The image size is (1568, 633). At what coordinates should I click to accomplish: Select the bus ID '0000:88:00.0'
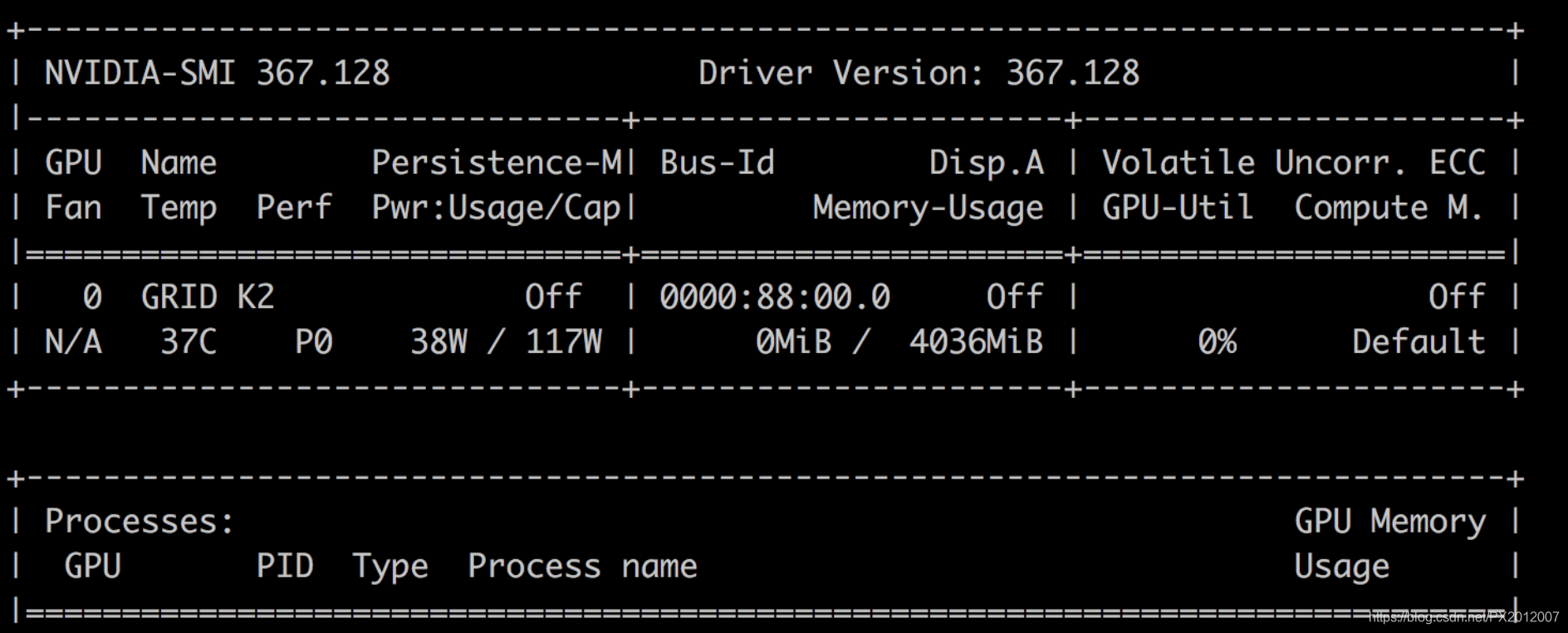tap(775, 297)
